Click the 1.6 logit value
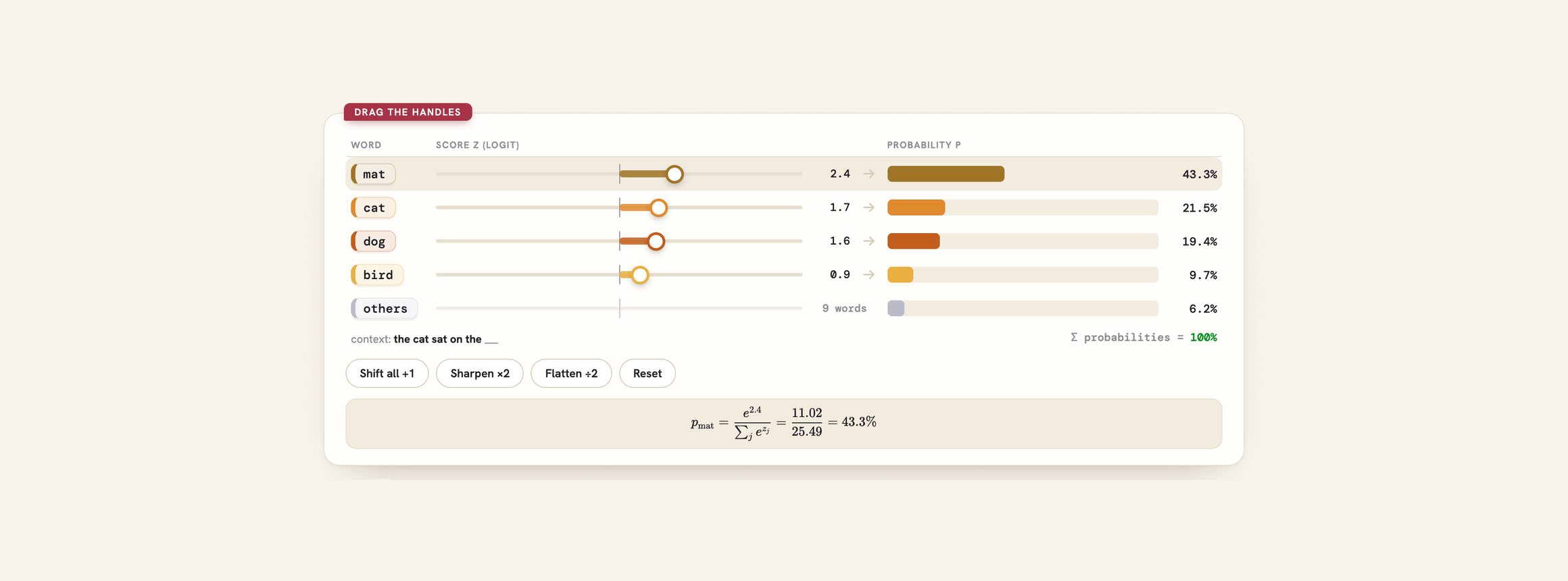 [840, 241]
